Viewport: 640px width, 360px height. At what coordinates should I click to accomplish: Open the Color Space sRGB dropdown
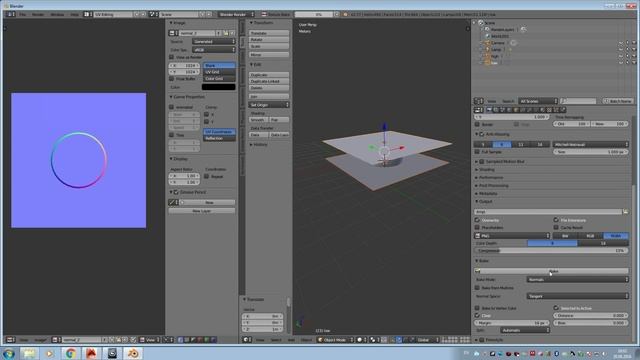(x=214, y=49)
